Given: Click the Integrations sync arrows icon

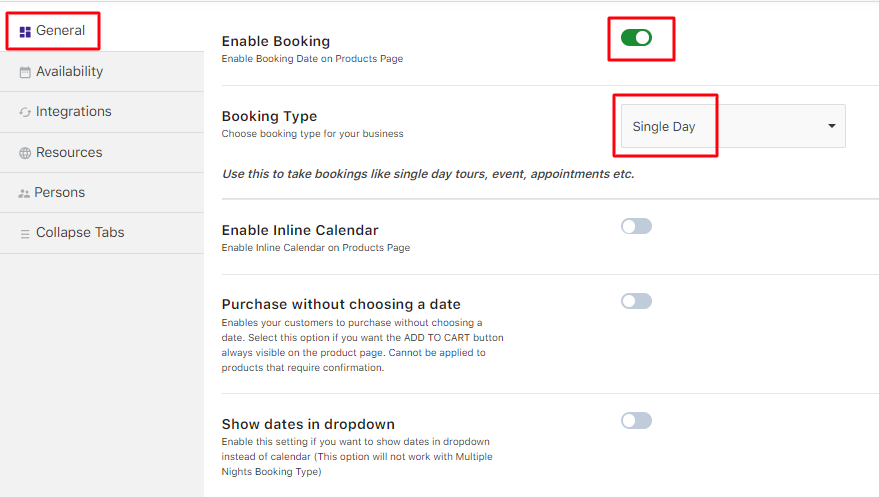Looking at the screenshot, I should (25, 112).
